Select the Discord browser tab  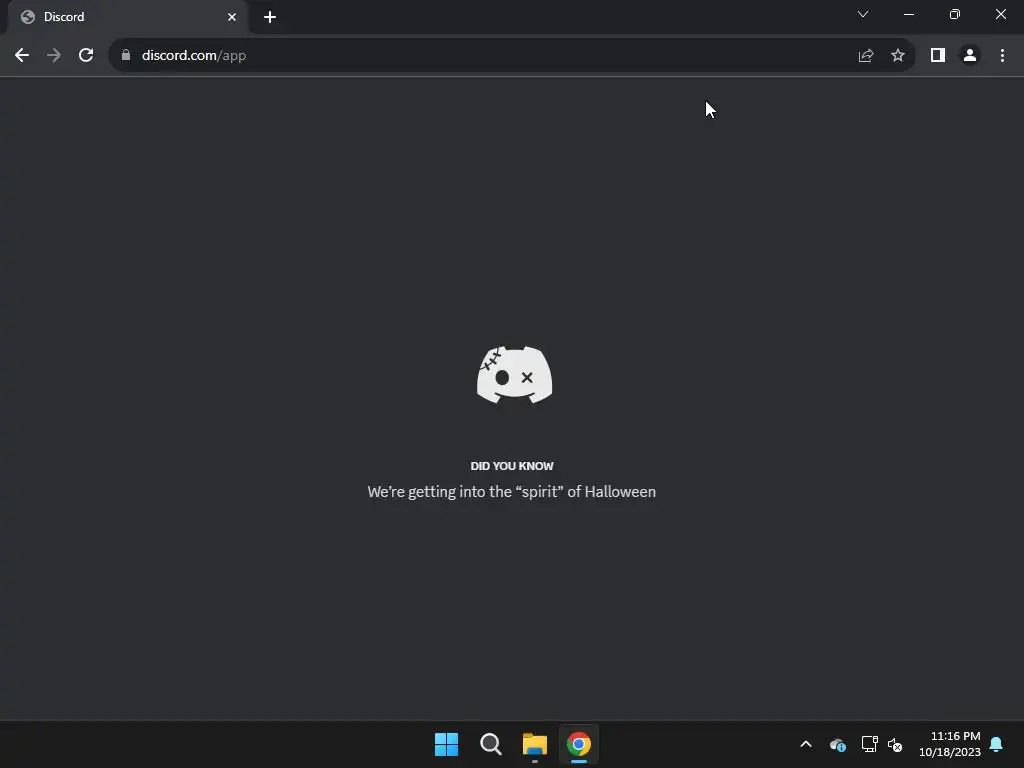pyautogui.click(x=127, y=17)
